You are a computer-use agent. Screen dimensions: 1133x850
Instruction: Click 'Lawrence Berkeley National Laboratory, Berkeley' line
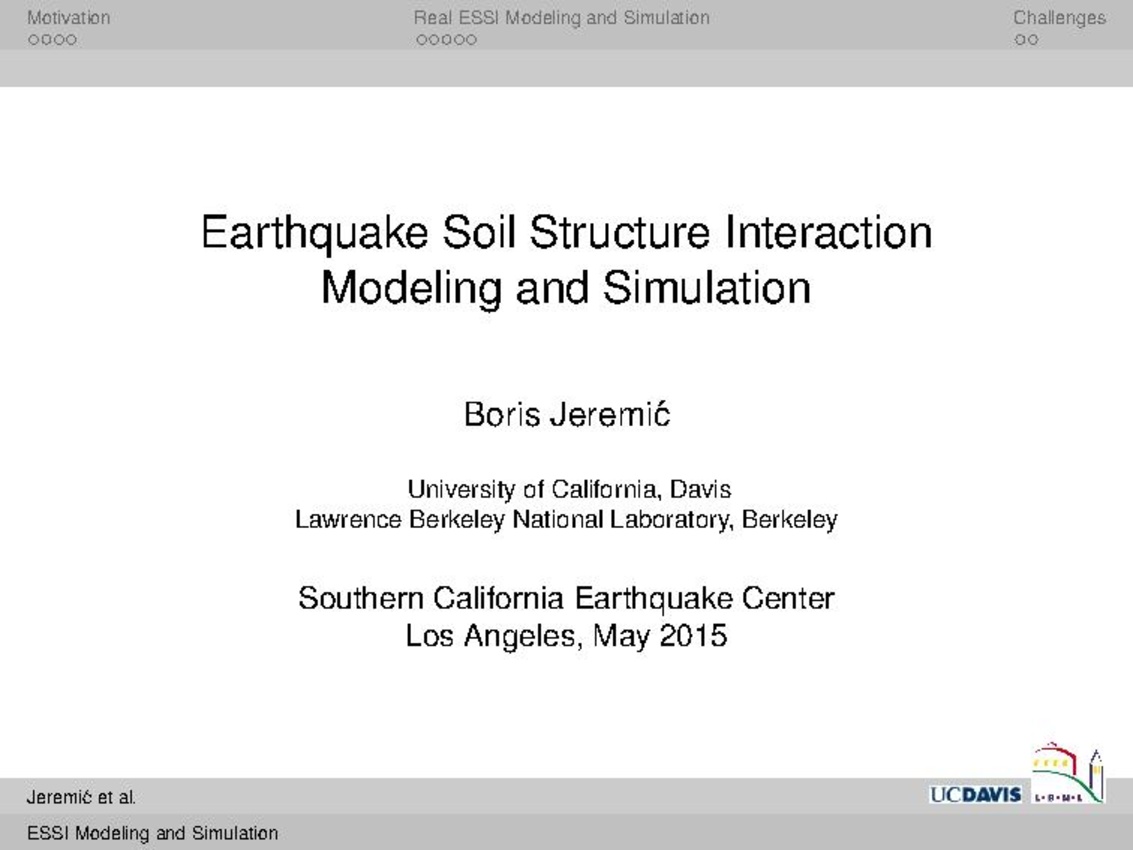tap(566, 520)
